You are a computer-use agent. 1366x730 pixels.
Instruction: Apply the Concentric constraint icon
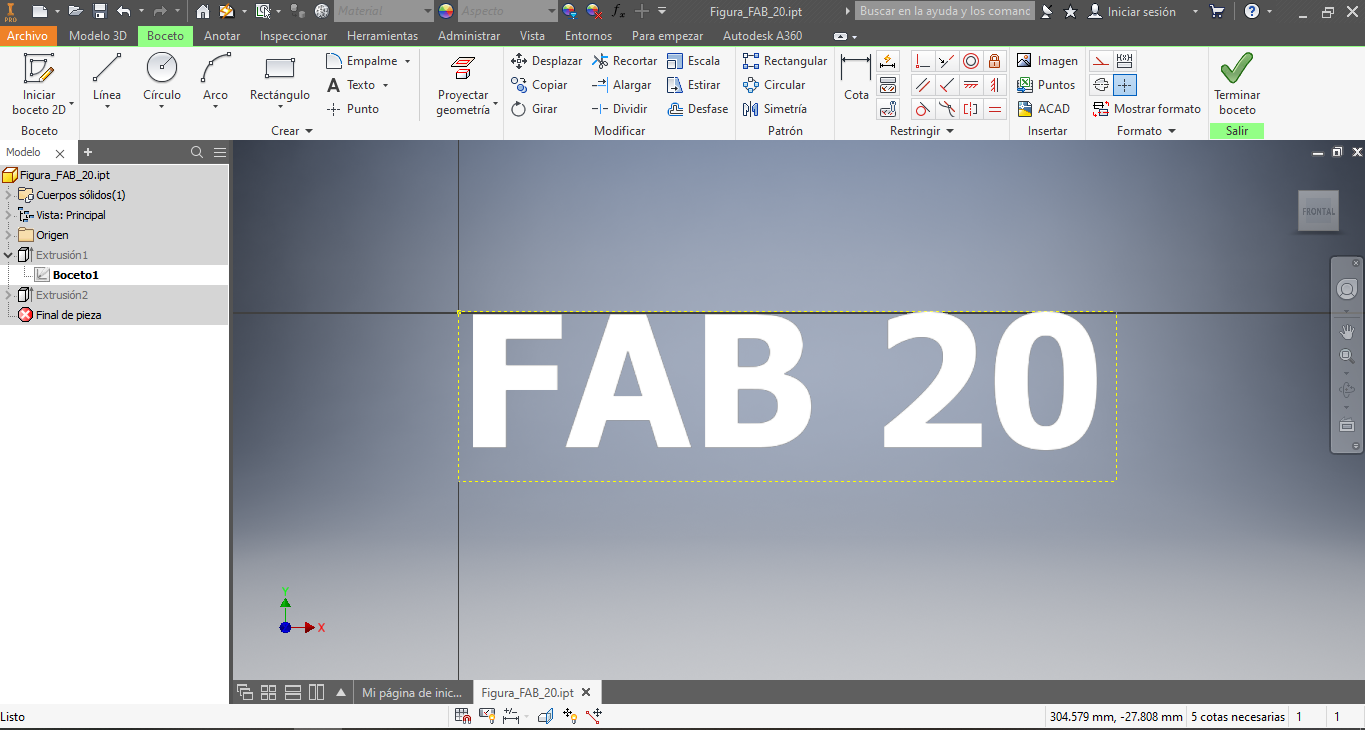(x=970, y=61)
